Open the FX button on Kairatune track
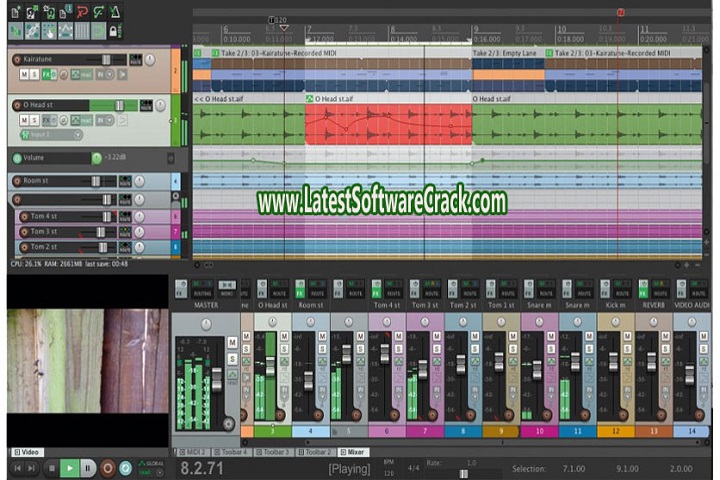Image resolution: width=720 pixels, height=480 pixels. point(47,75)
